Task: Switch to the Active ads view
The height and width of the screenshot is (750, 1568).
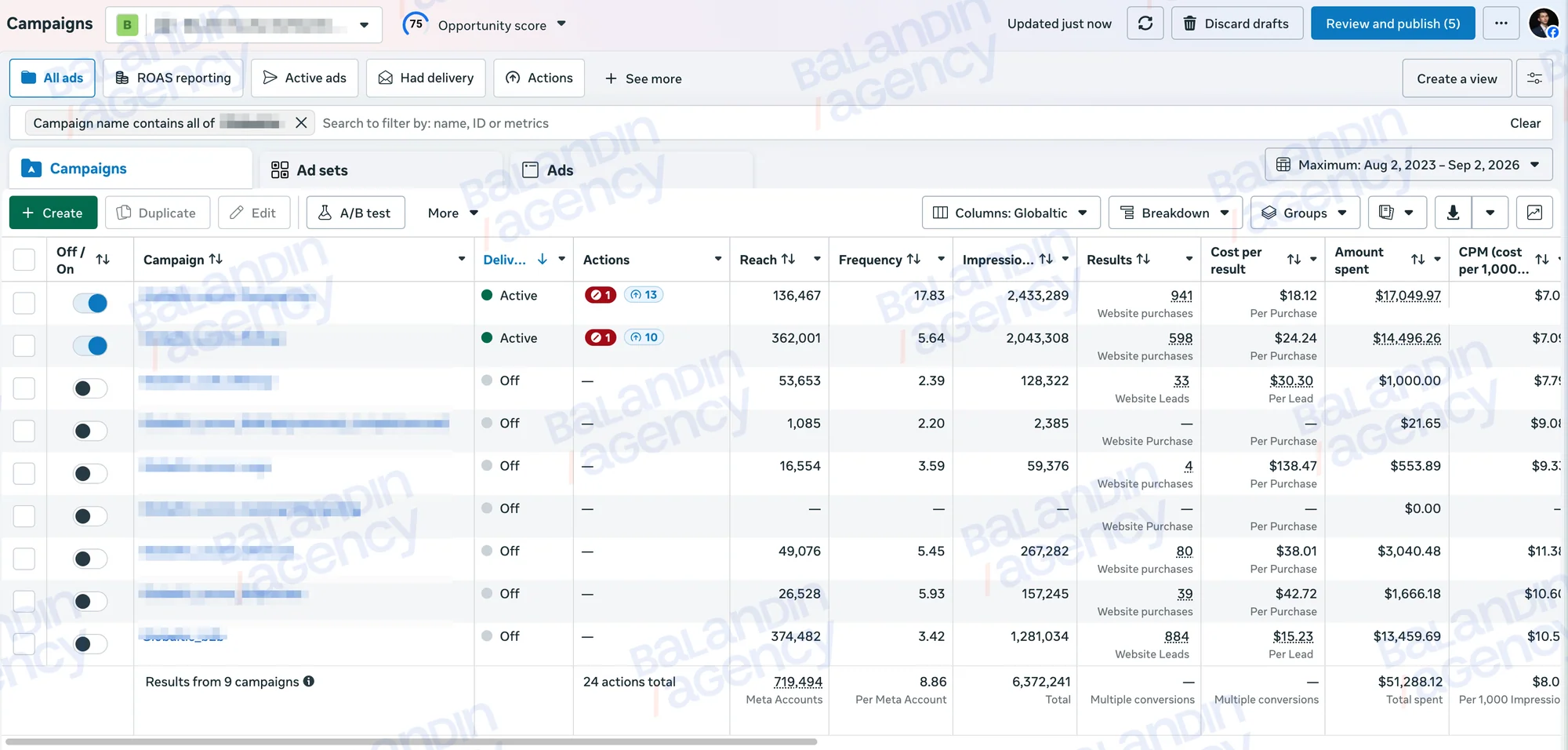Action: [304, 78]
